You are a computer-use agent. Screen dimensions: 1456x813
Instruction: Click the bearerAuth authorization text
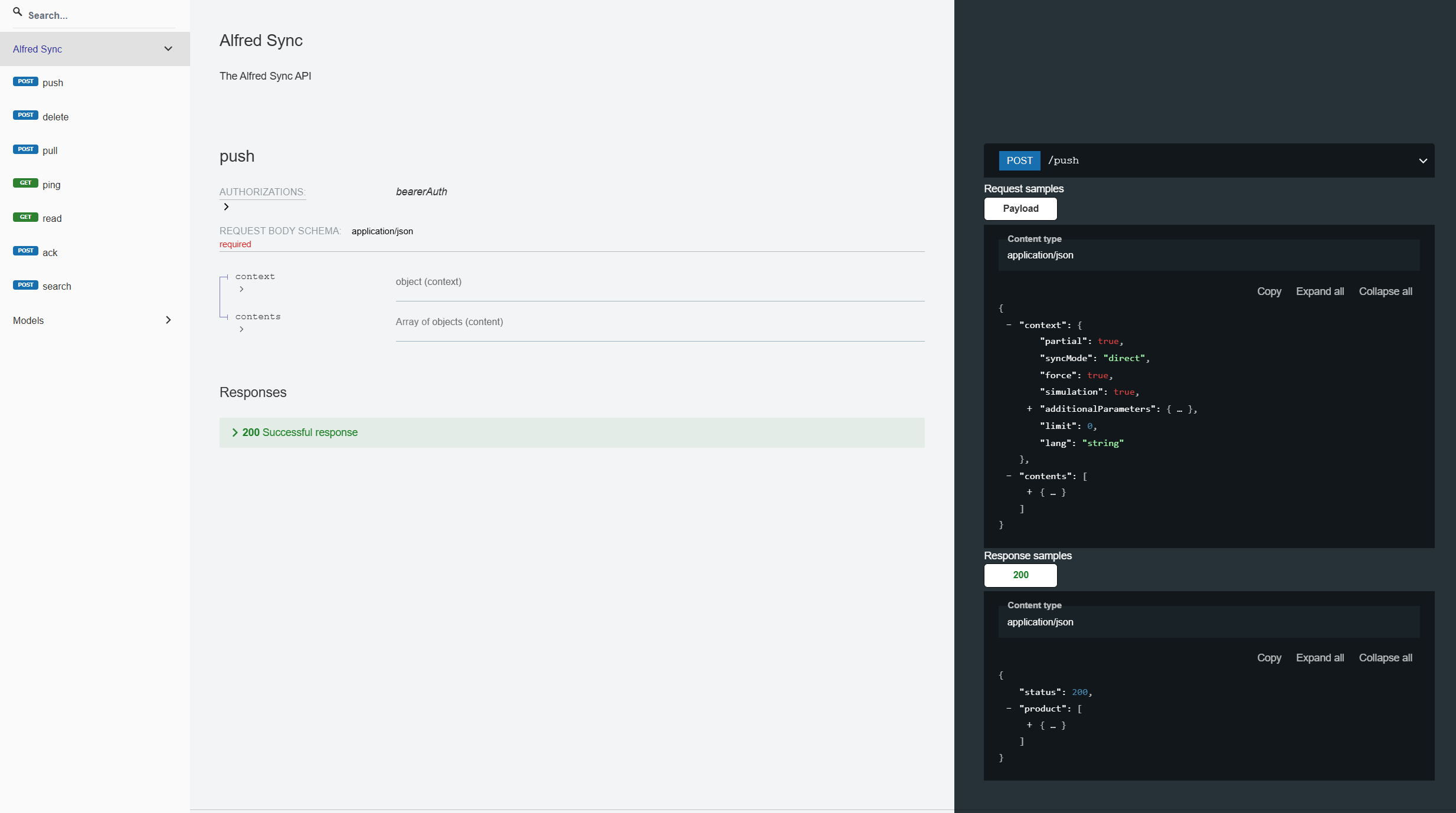tap(421, 192)
